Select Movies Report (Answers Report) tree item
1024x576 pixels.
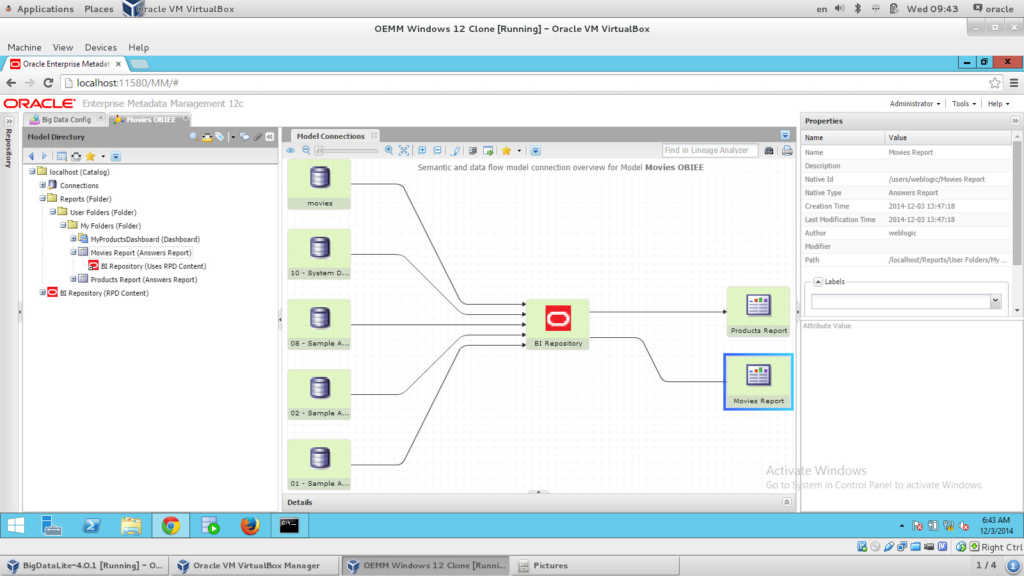(141, 252)
